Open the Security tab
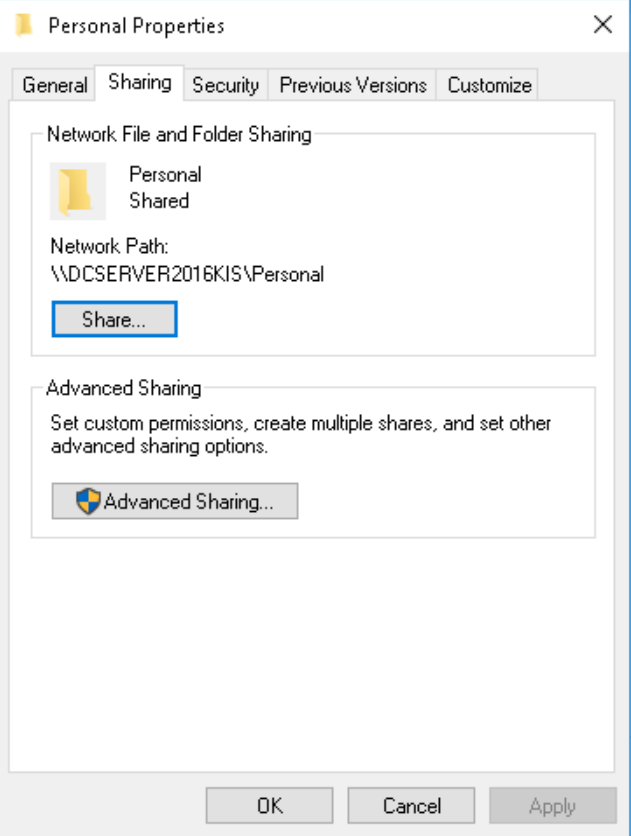This screenshot has height=836, width=631. coord(225,85)
